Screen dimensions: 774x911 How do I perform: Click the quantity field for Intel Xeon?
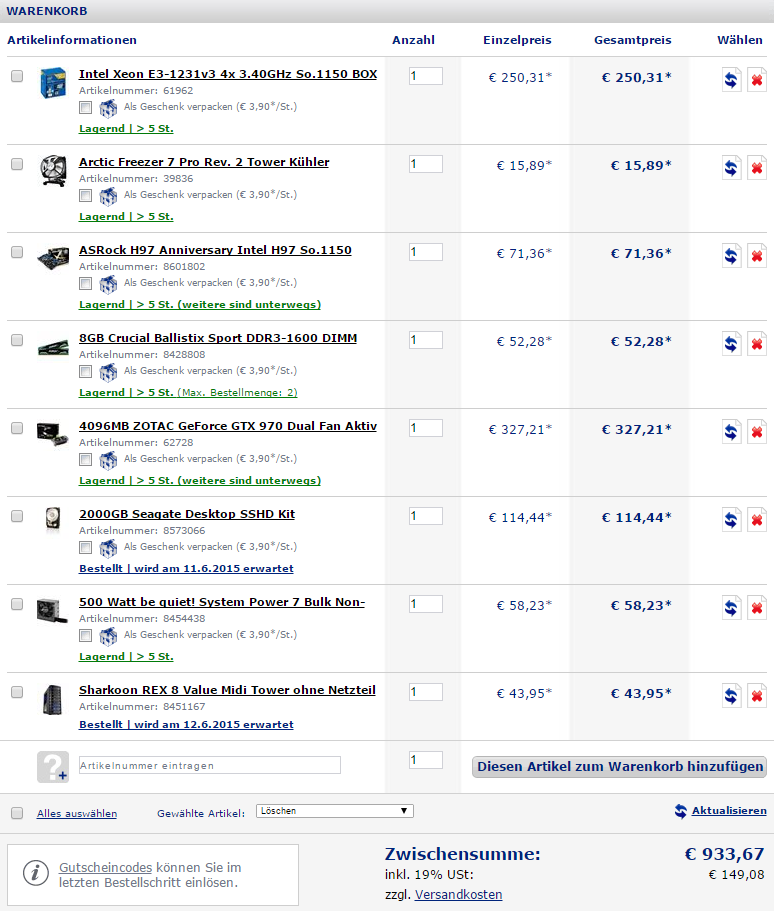426,76
